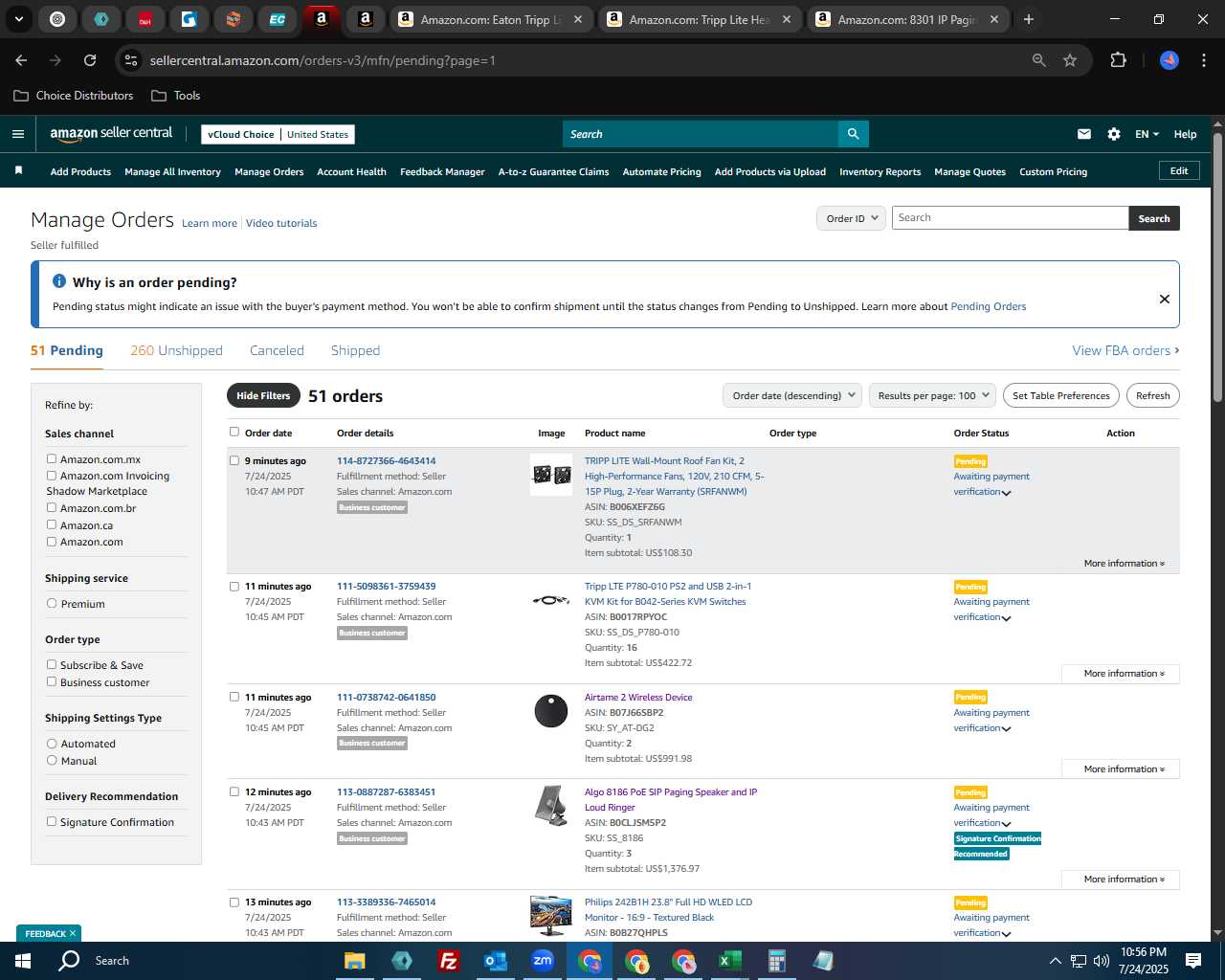
Task: Click Set Table Preferences button
Action: pos(1060,395)
